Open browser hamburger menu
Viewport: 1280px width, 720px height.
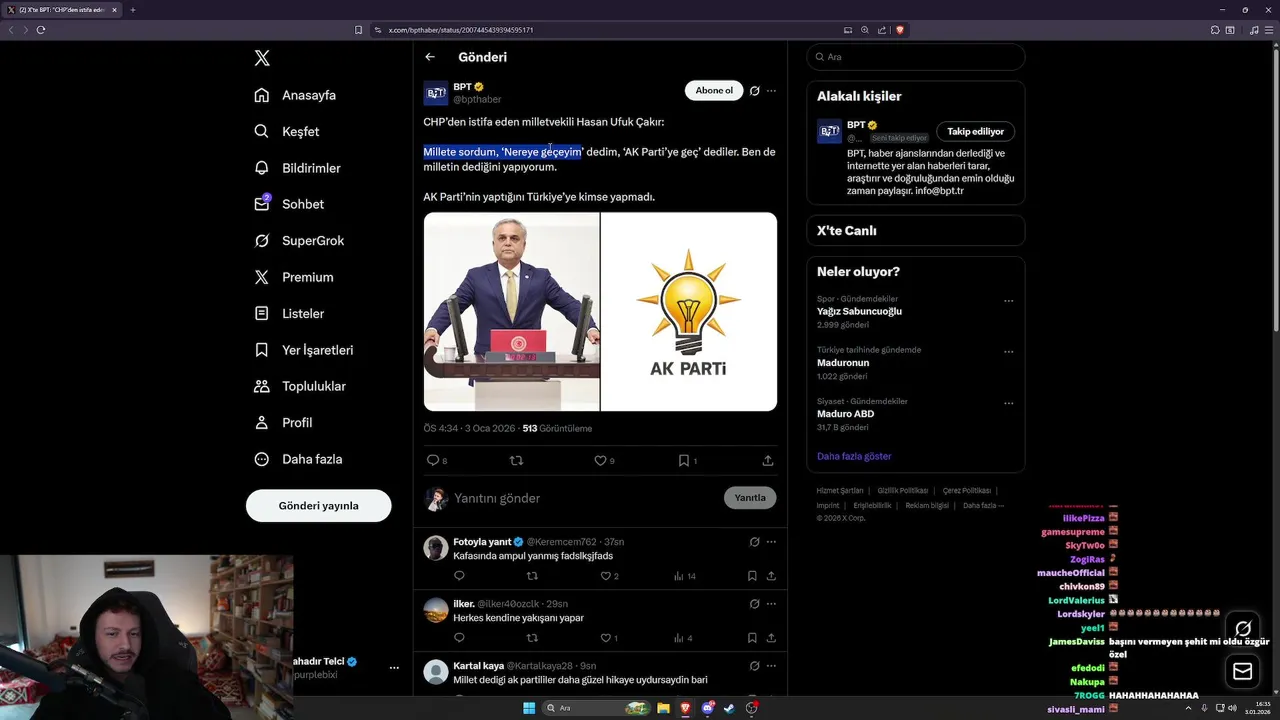(1268, 30)
